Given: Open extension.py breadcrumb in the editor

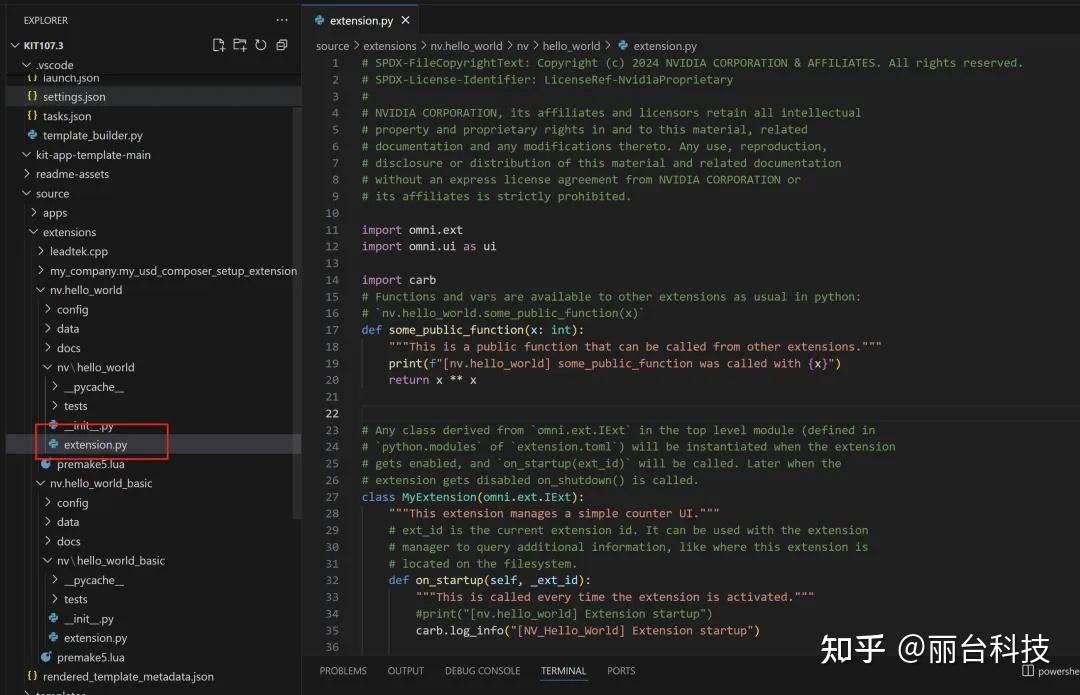Looking at the screenshot, I should click(665, 45).
